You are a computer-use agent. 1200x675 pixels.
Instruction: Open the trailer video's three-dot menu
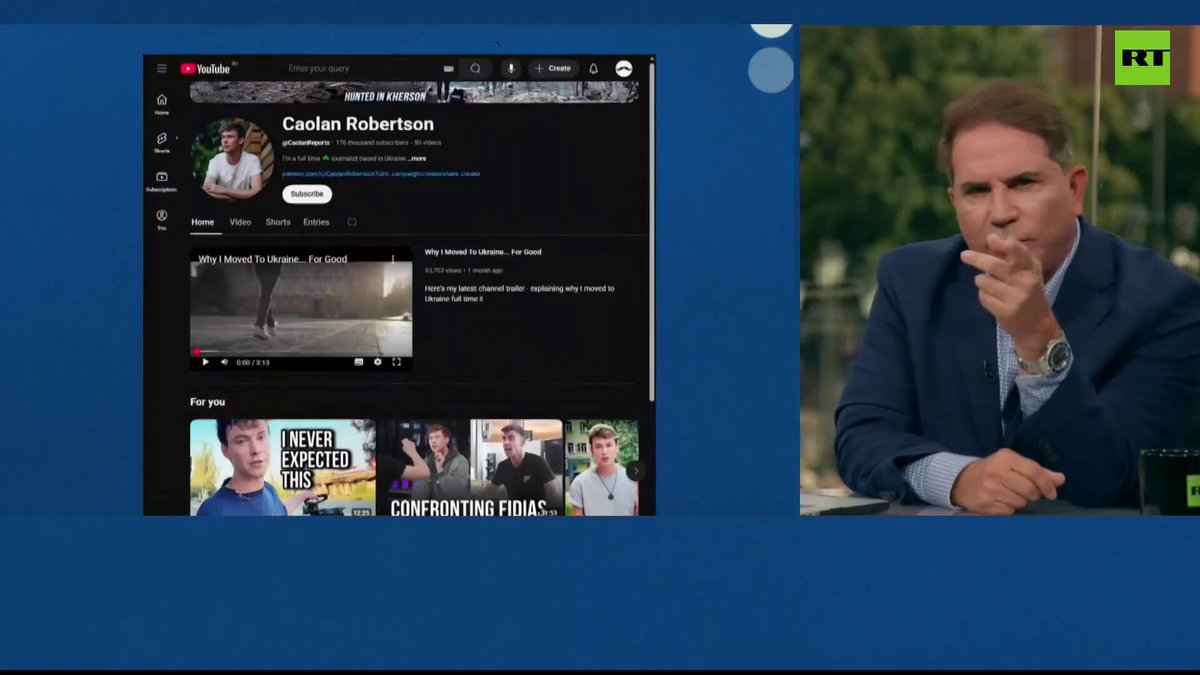(393, 259)
